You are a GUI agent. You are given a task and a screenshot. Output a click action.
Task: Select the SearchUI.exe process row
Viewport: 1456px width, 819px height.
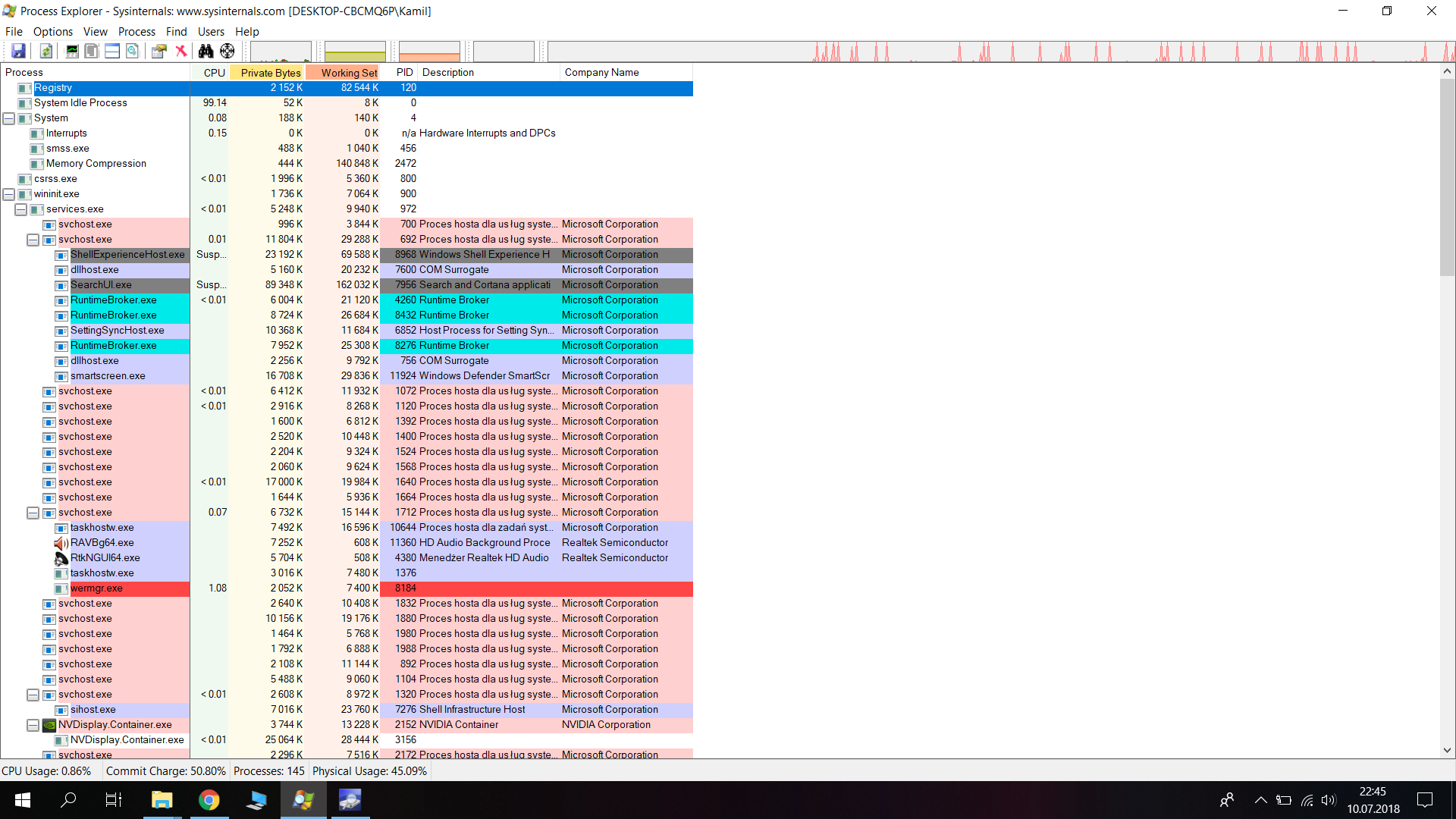(x=347, y=285)
